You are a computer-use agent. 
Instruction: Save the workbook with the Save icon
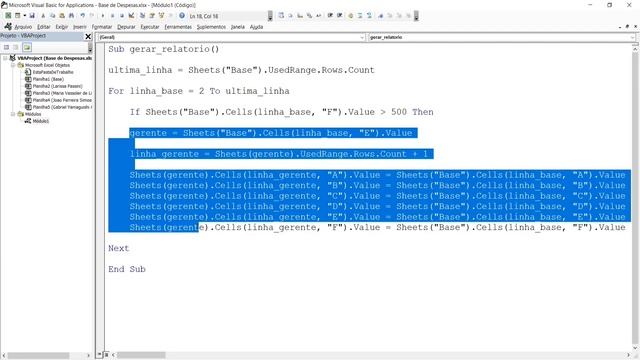click(32, 16)
